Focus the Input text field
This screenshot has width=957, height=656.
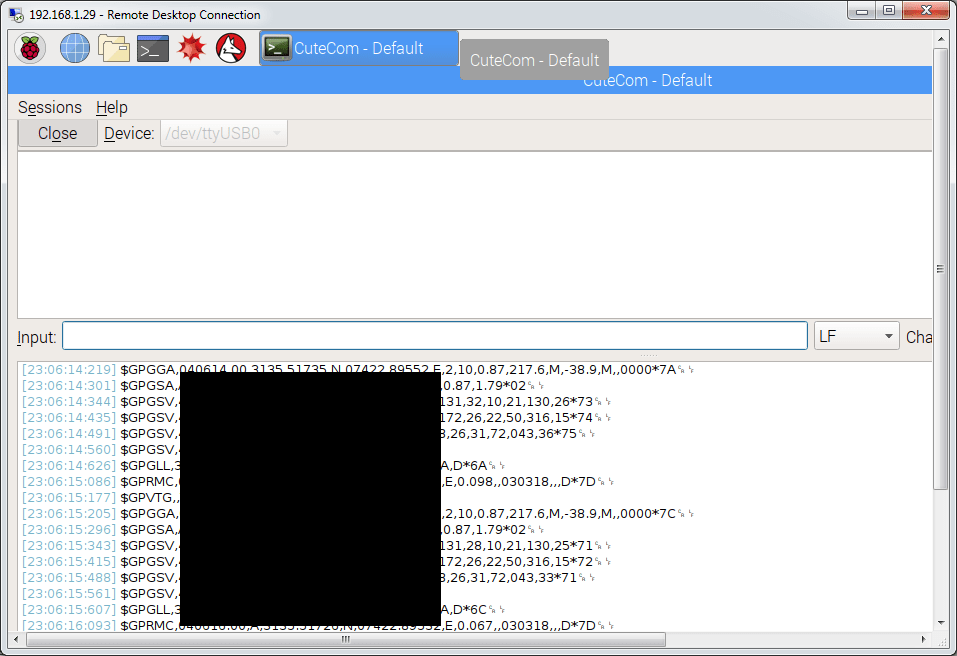click(x=435, y=336)
